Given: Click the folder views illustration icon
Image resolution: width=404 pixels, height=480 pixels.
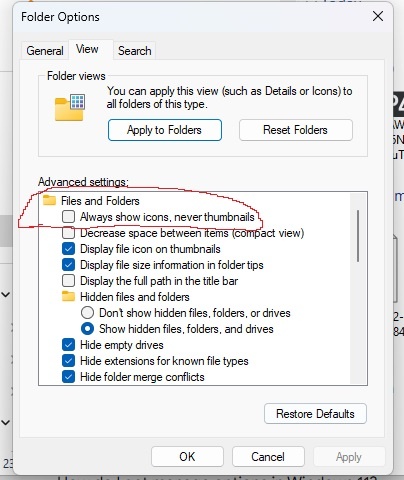Looking at the screenshot, I should pos(70,107).
